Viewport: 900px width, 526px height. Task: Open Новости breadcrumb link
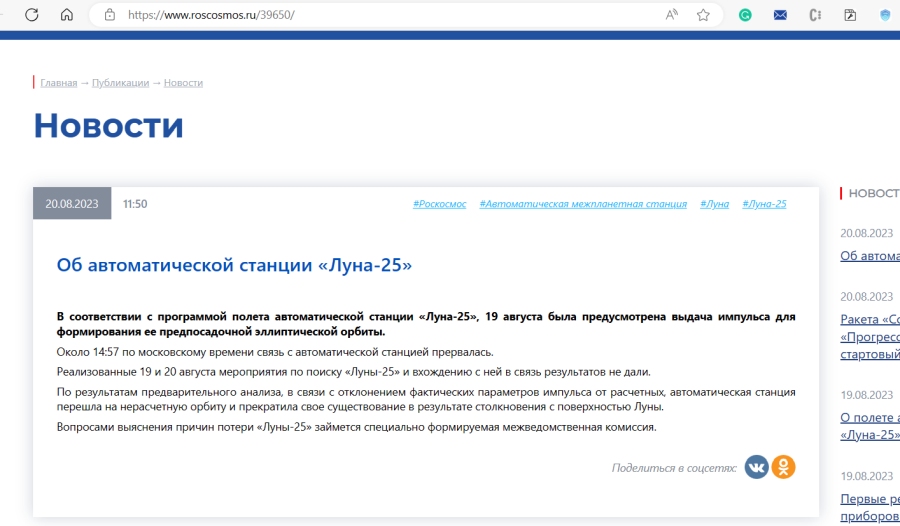pos(183,83)
